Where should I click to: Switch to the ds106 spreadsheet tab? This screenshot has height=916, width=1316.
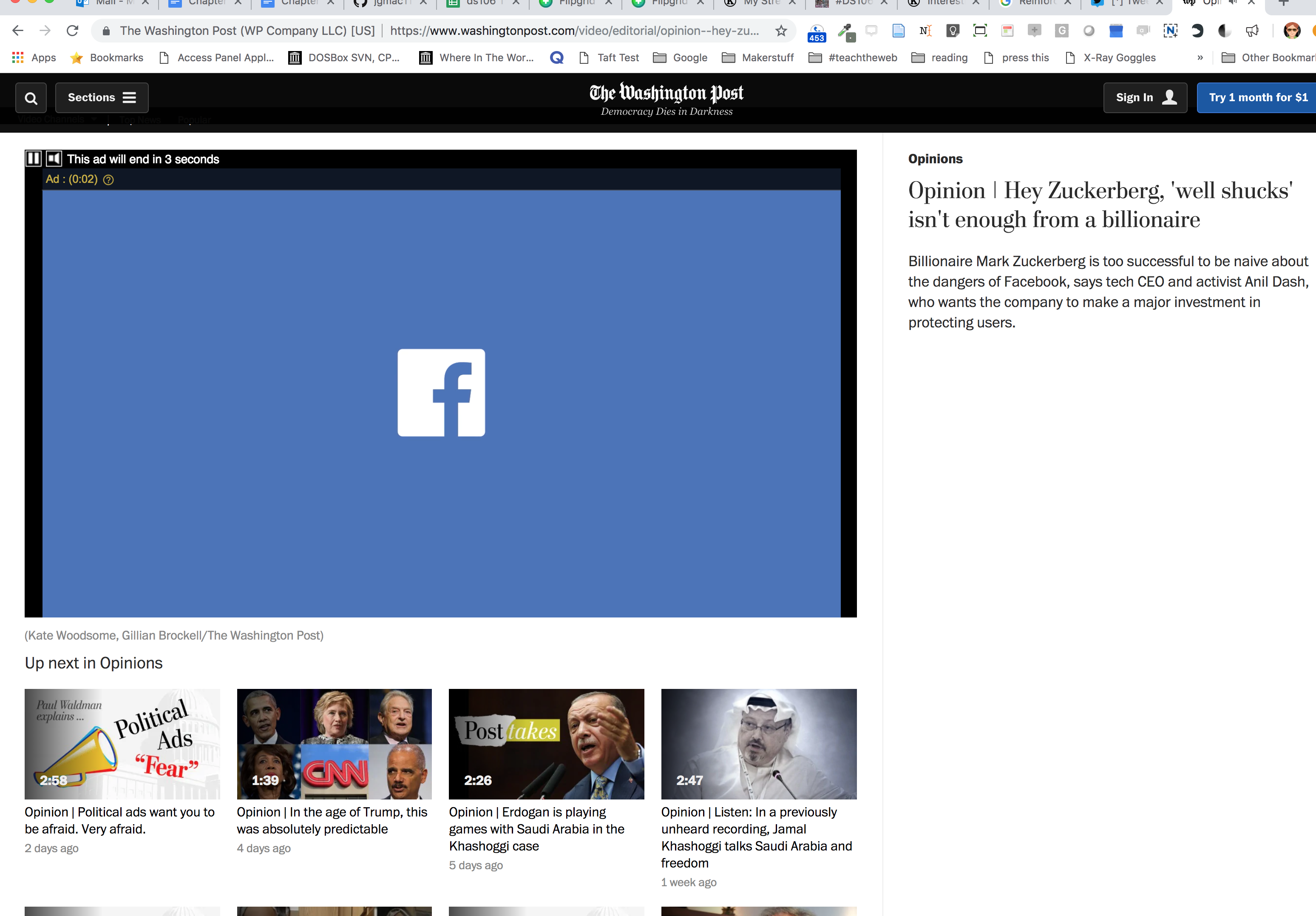pos(483,3)
